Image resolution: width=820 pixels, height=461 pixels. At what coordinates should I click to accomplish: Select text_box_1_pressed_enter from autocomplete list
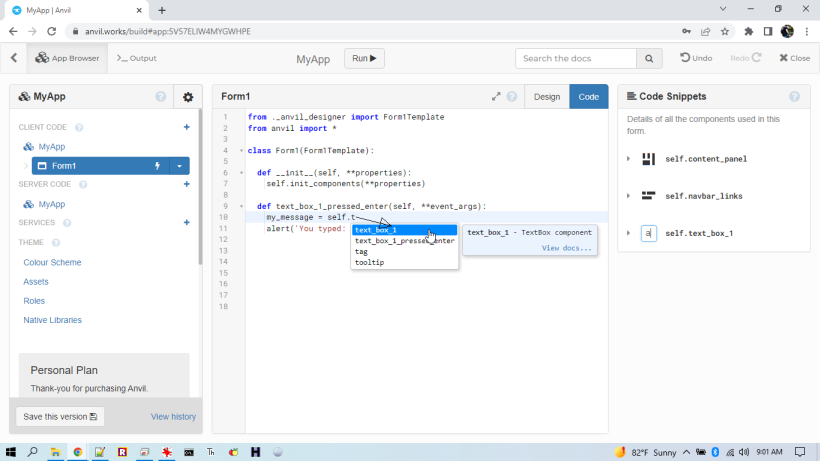[404, 241]
